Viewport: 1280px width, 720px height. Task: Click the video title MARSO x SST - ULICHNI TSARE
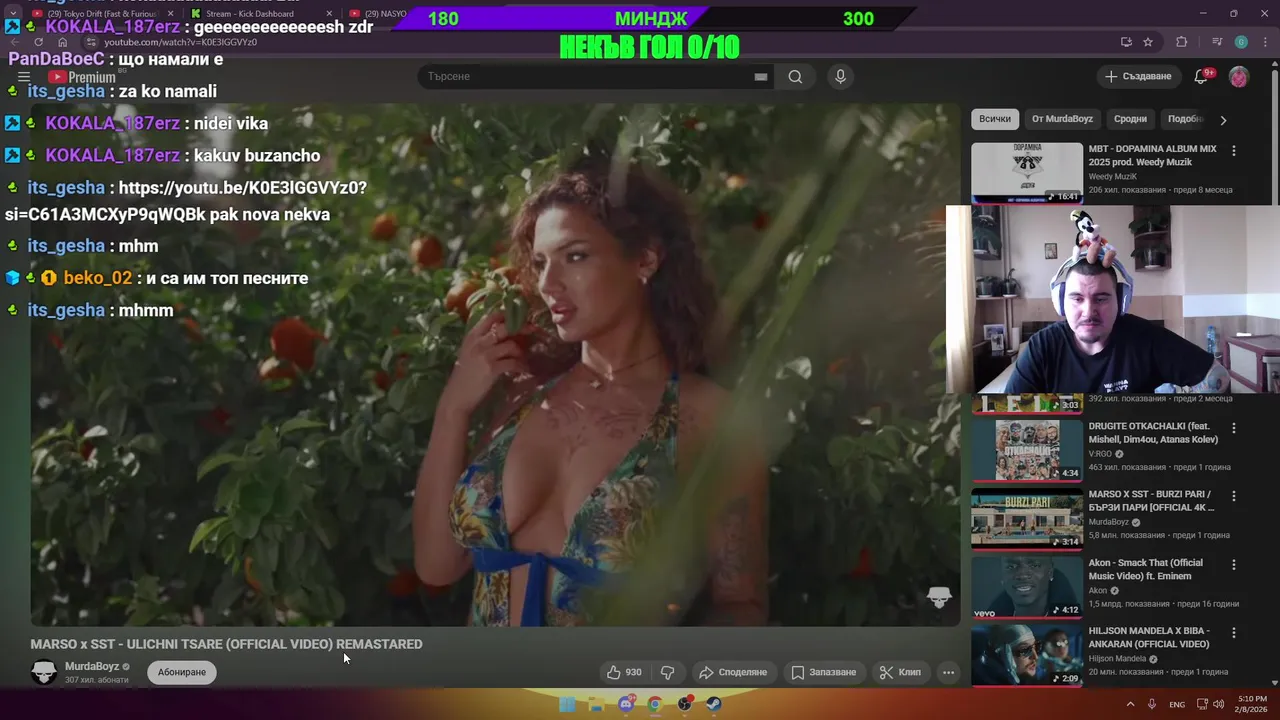226,644
